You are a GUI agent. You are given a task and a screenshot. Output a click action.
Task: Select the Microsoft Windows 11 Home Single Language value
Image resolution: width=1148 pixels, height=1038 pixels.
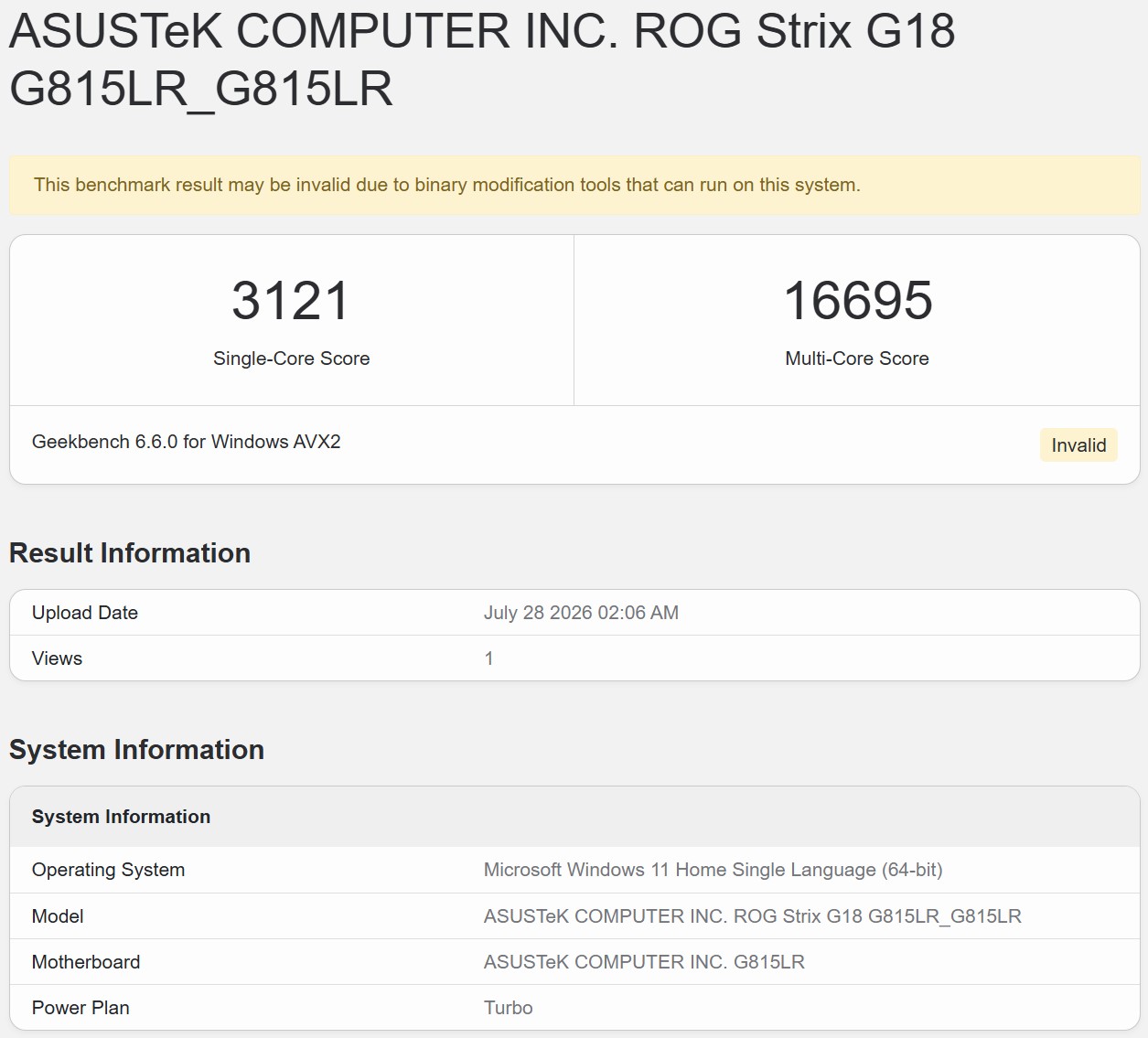(x=713, y=870)
